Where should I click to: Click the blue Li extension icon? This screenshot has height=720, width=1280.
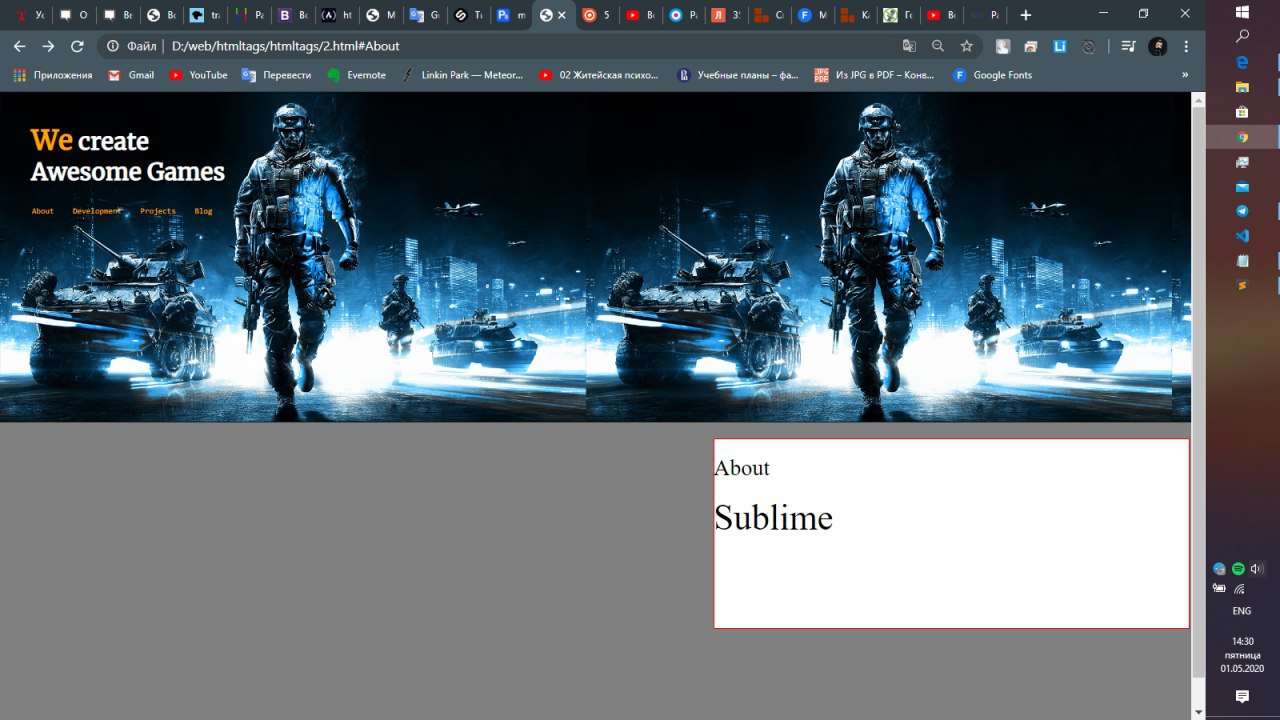pyautogui.click(x=1060, y=46)
